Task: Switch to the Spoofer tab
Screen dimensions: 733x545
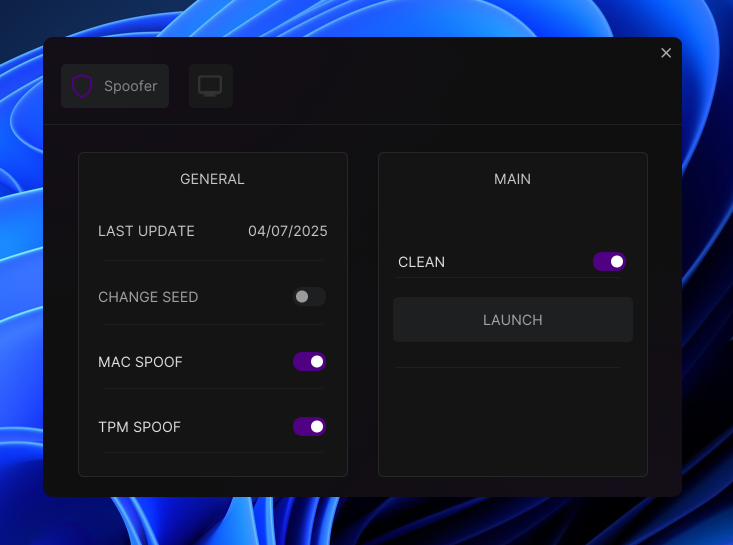Action: click(x=115, y=86)
